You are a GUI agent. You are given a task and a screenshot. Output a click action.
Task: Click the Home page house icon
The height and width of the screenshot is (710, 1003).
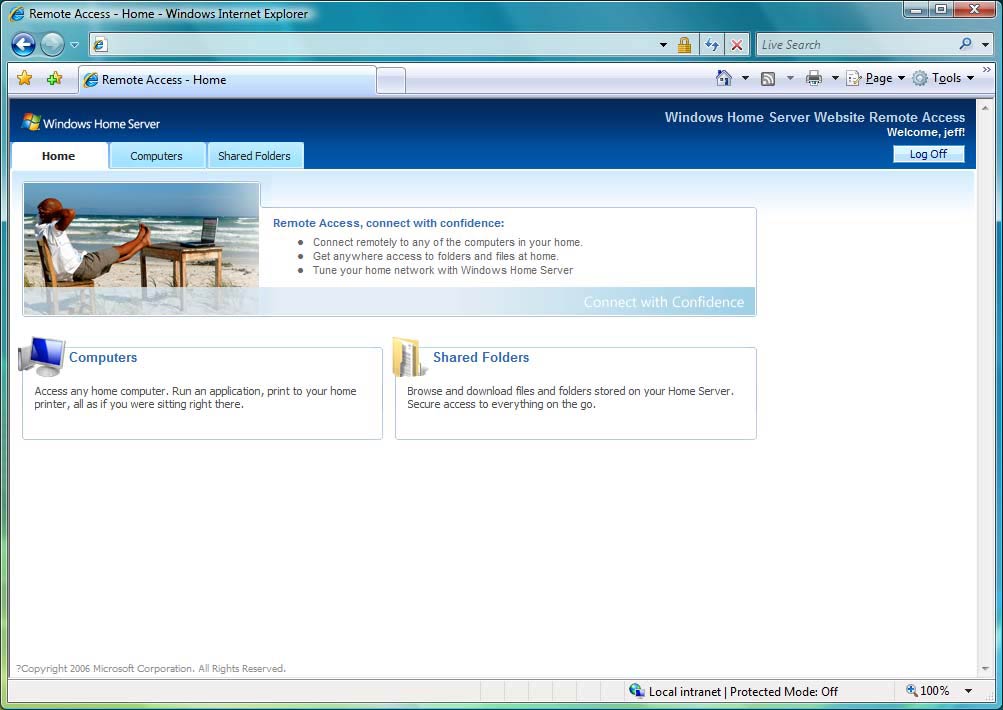(724, 78)
